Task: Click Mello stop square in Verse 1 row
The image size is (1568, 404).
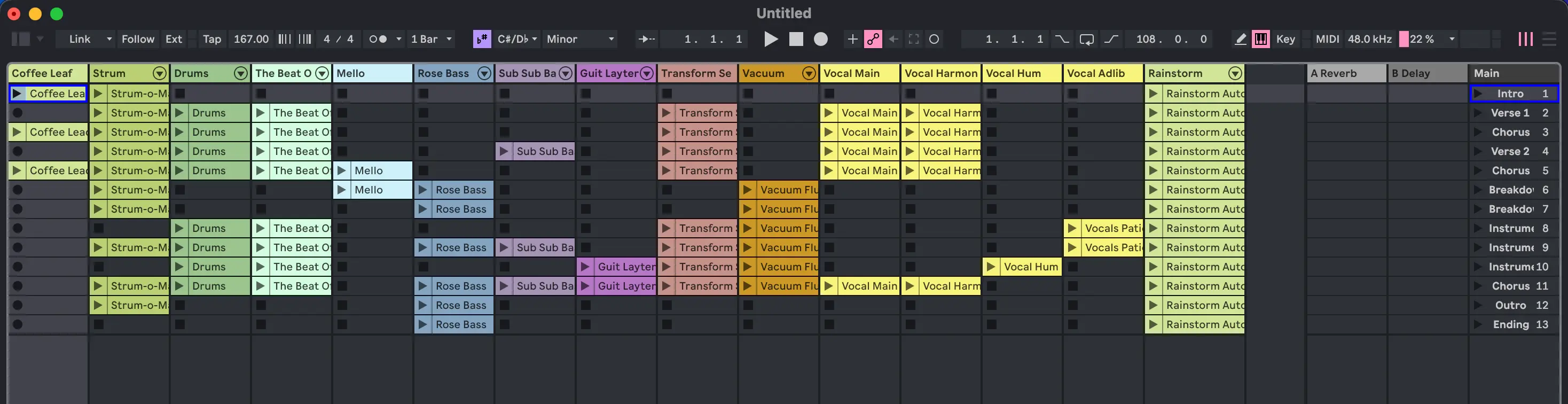Action: [342, 113]
